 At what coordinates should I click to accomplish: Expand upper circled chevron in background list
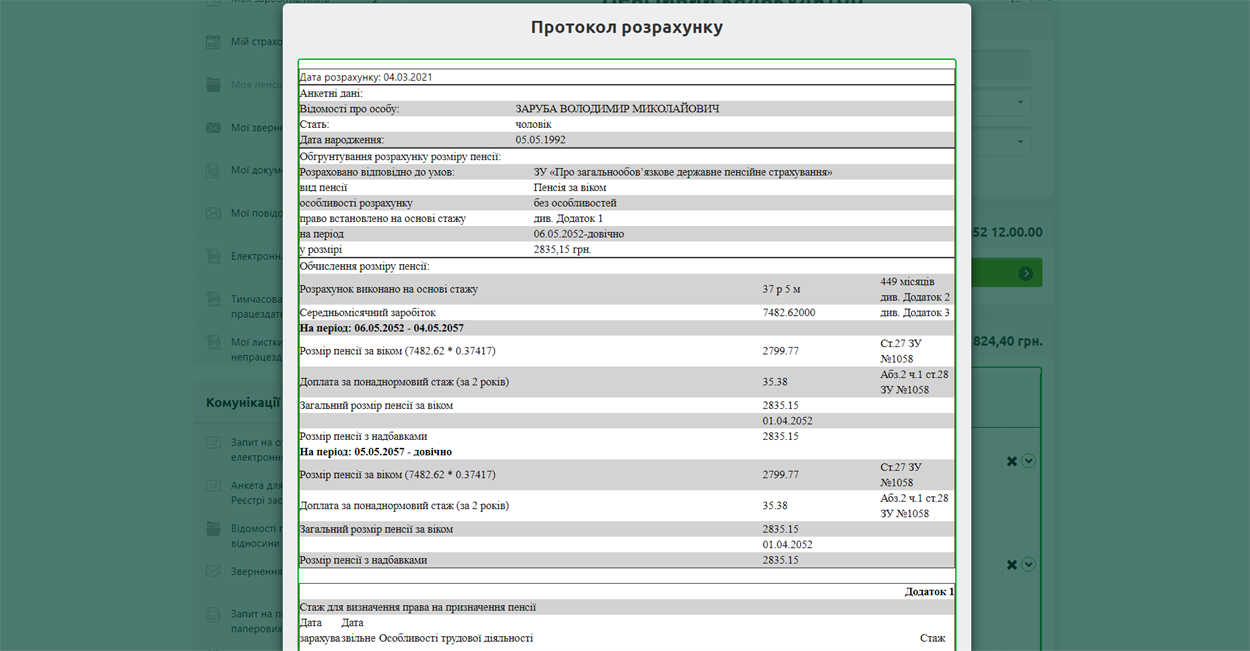pyautogui.click(x=1028, y=461)
